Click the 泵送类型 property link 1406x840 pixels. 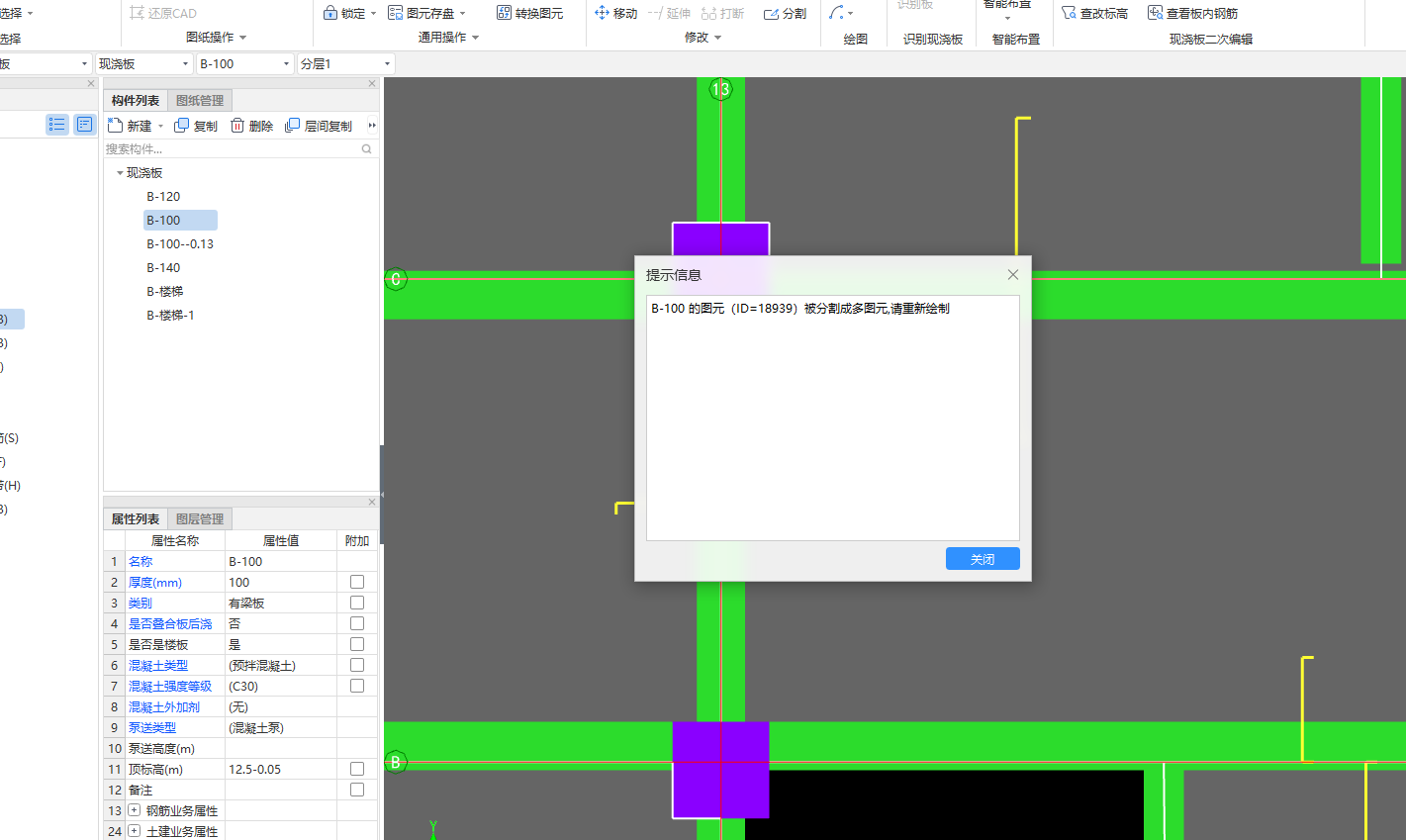pyautogui.click(x=152, y=727)
